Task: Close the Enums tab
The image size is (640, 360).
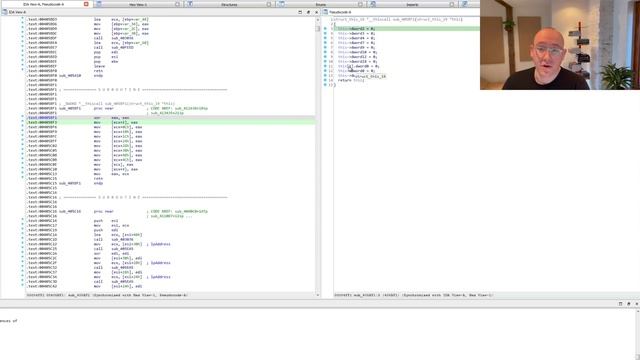Action: (x=360, y=4)
